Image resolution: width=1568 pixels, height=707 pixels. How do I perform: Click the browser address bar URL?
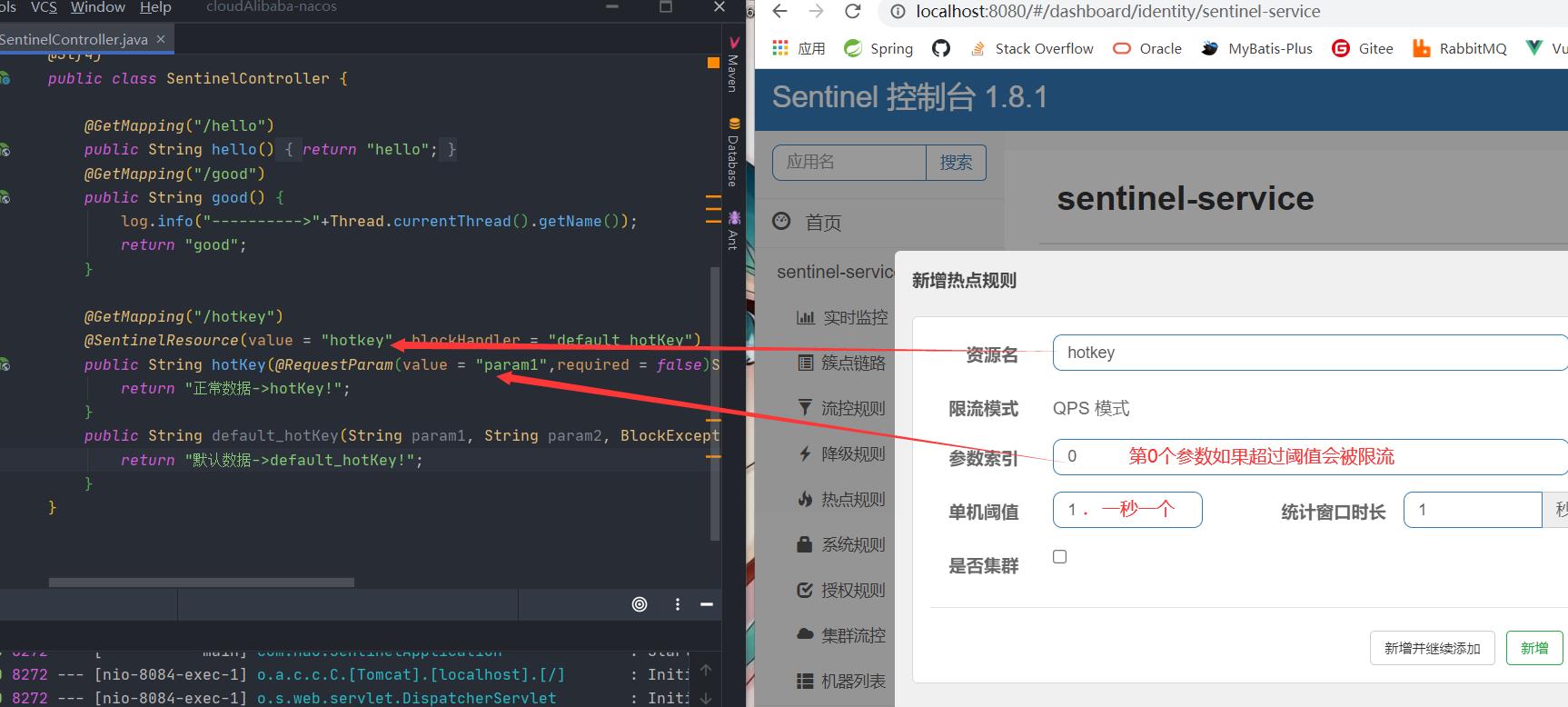1117,11
